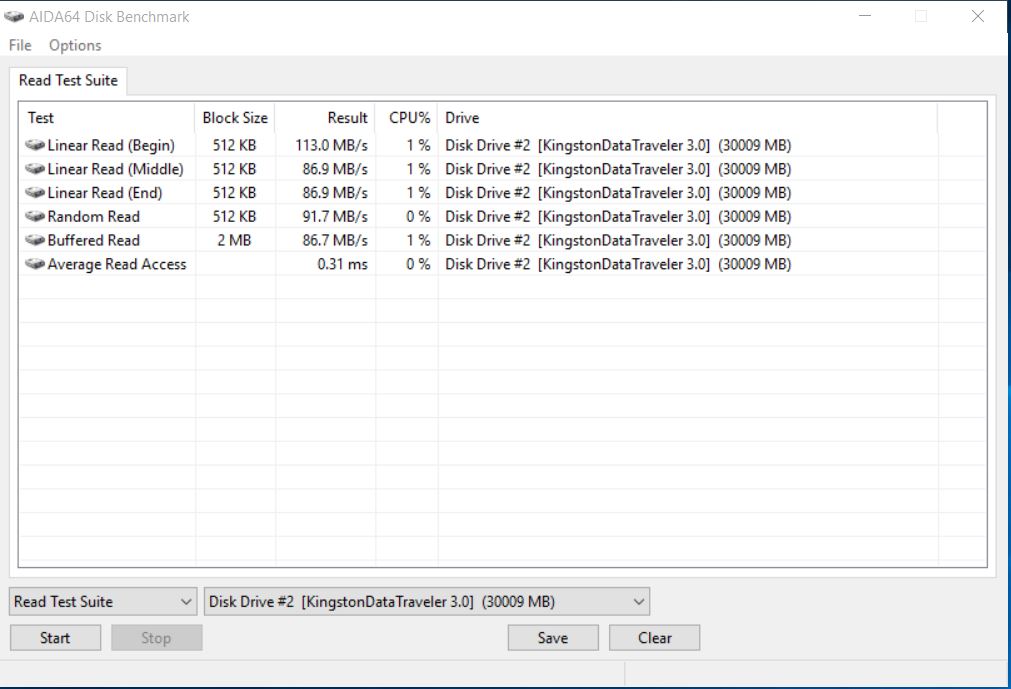Click the disk icon beside Average Read Access

pos(35,264)
